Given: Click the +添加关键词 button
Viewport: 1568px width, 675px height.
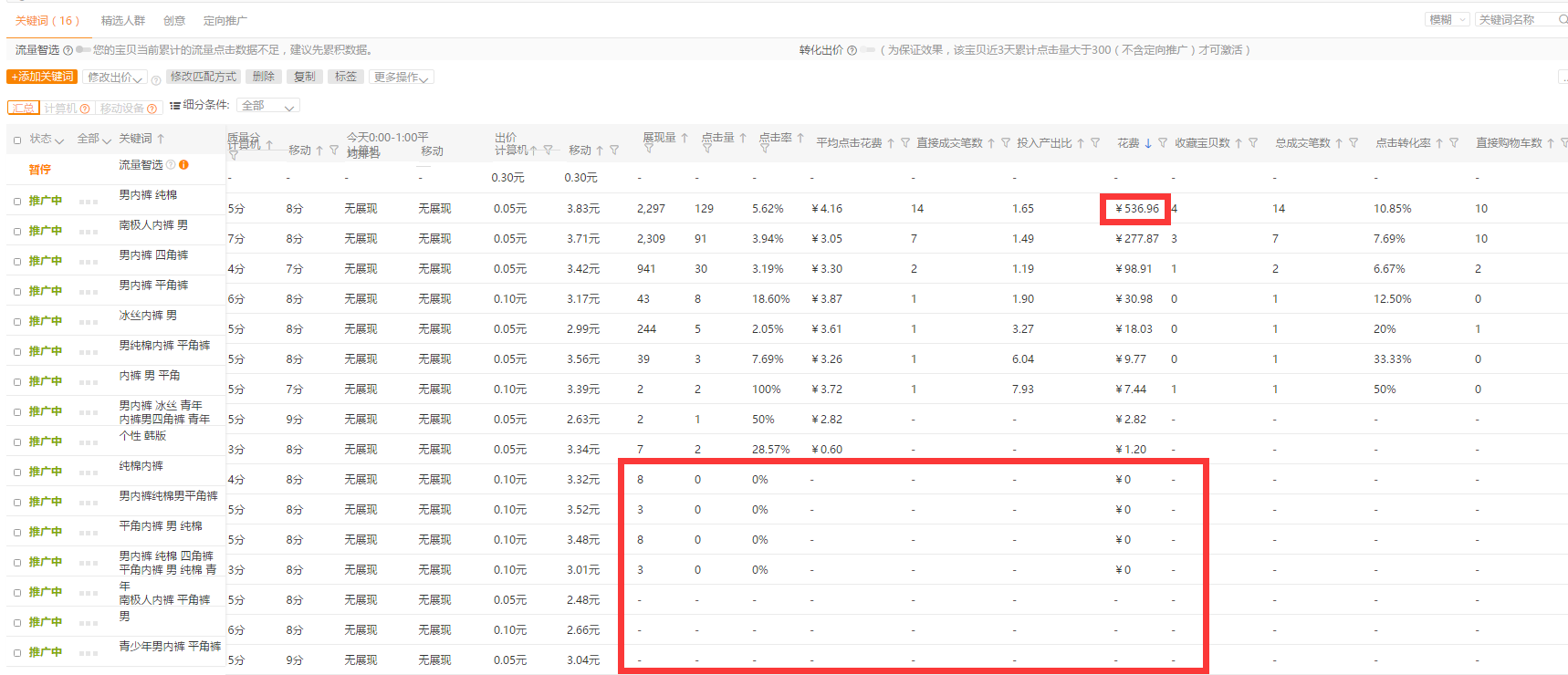Looking at the screenshot, I should [x=42, y=77].
